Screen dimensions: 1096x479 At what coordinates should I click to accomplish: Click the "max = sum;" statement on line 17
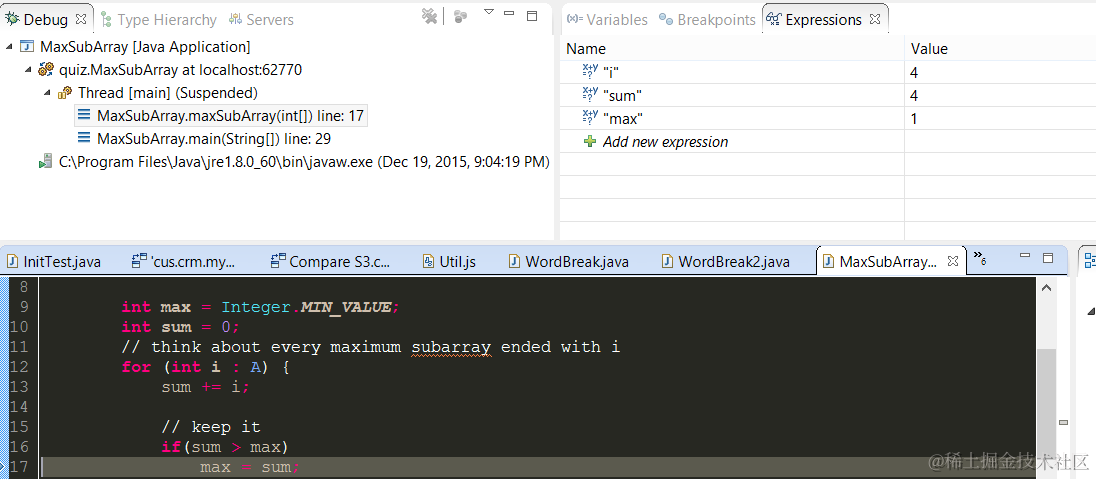point(250,467)
